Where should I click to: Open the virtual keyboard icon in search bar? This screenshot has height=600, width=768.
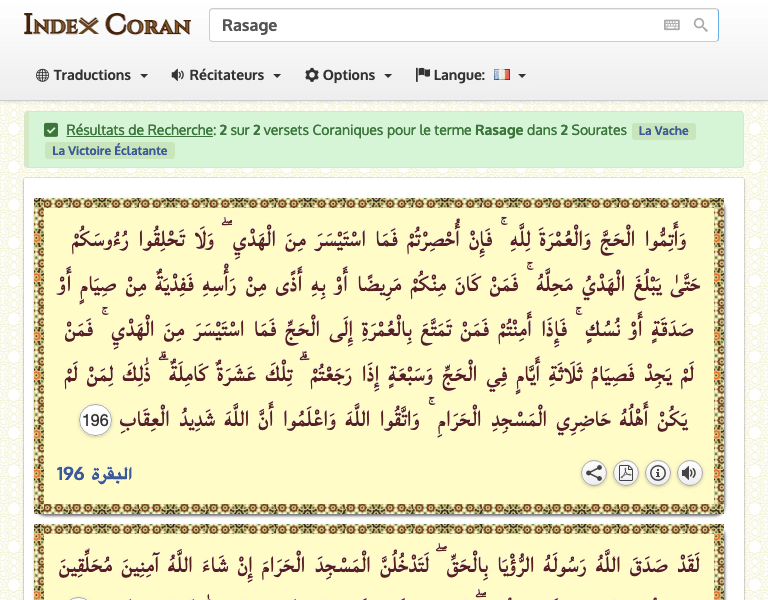point(671,25)
